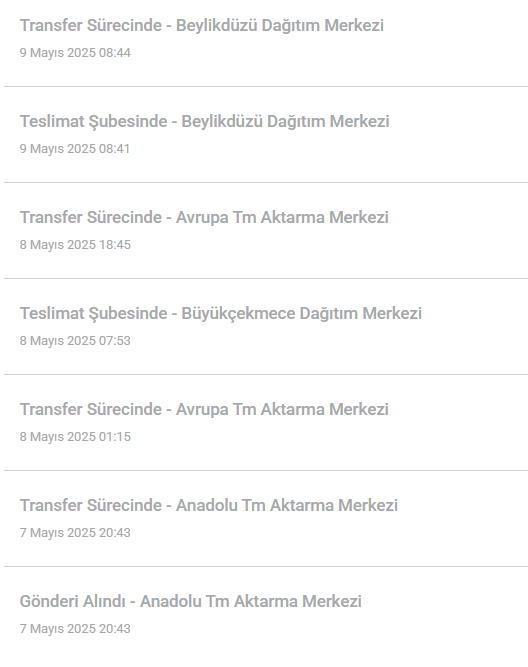This screenshot has height=667, width=528.
Task: Click Anadolu text in Gönderi Alındı entry
Action: 171,601
